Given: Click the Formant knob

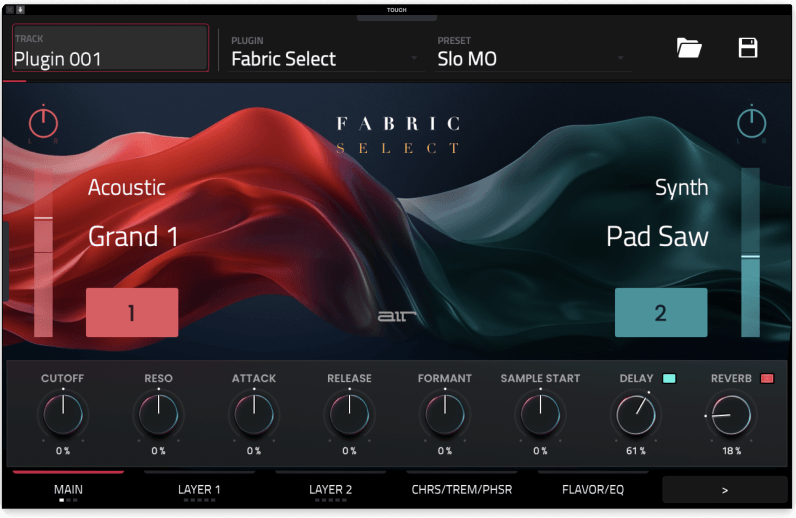Looking at the screenshot, I should tap(444, 414).
